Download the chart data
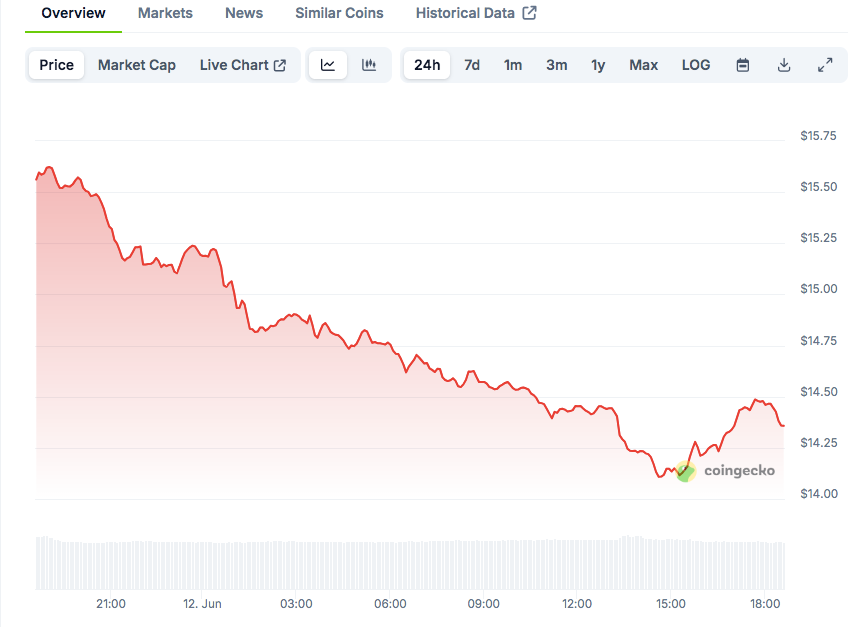This screenshot has width=860, height=627. tap(784, 65)
